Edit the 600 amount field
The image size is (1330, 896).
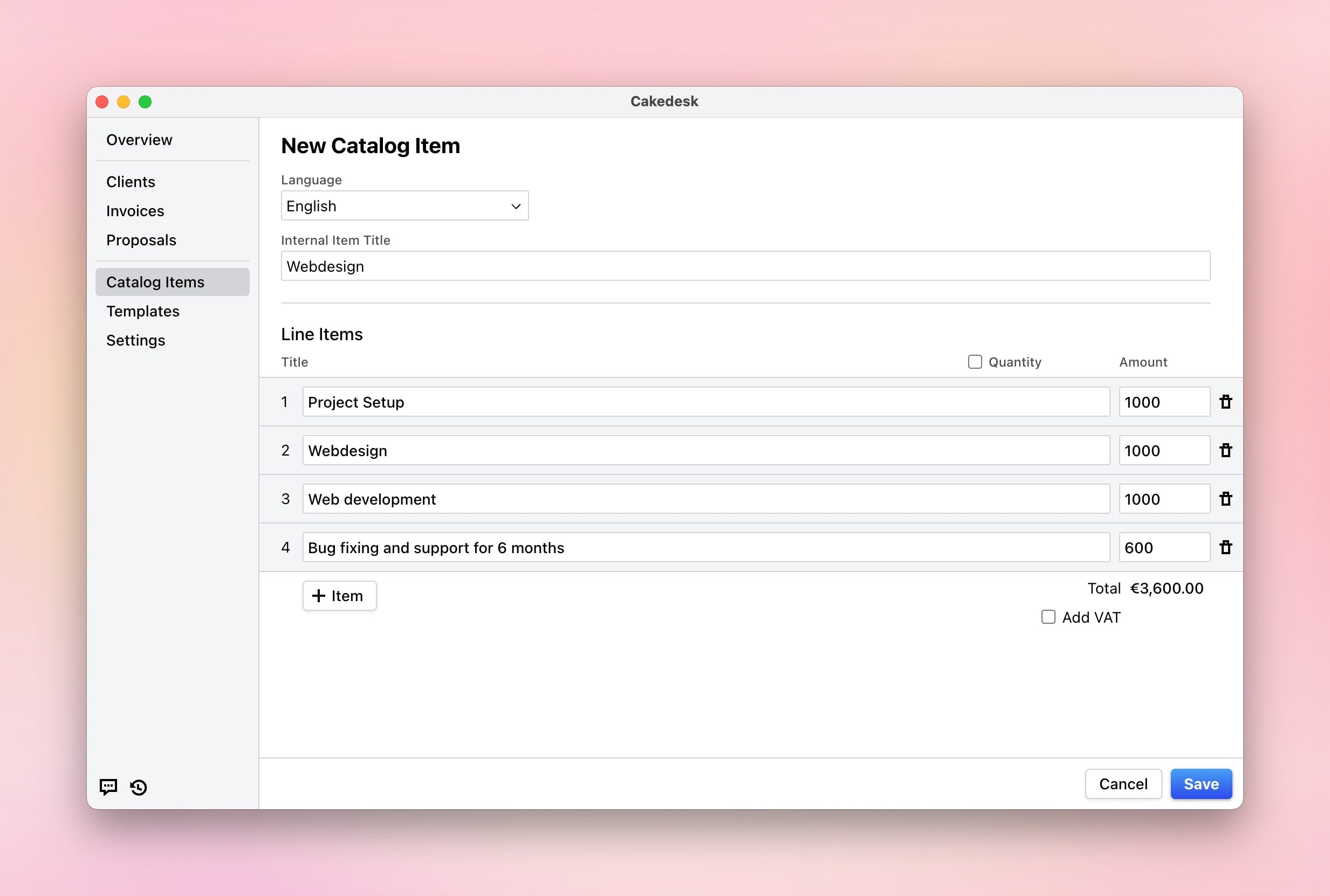[x=1163, y=547]
